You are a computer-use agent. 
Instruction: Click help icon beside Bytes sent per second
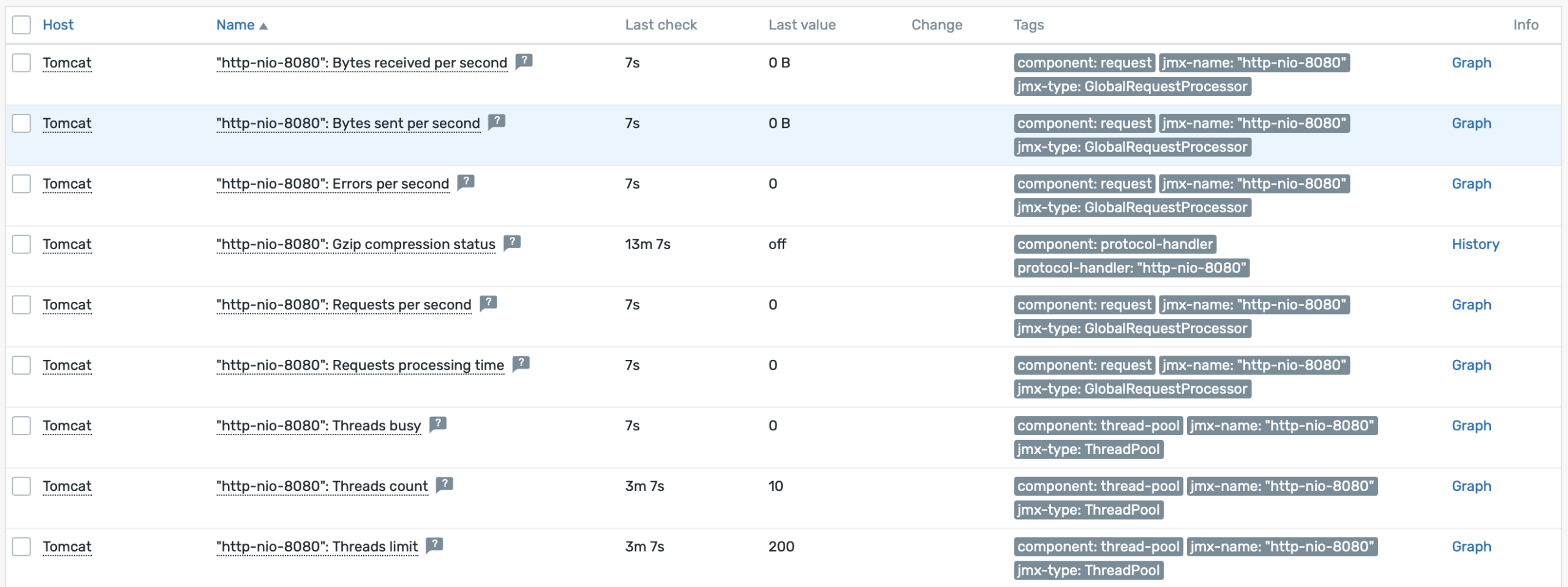(497, 122)
